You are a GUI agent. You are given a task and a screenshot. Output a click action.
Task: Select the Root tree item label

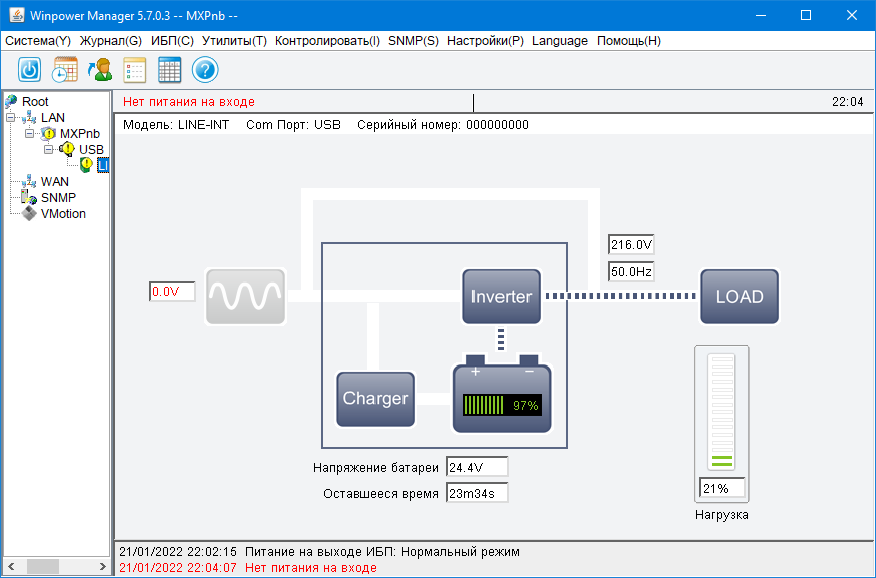point(35,102)
